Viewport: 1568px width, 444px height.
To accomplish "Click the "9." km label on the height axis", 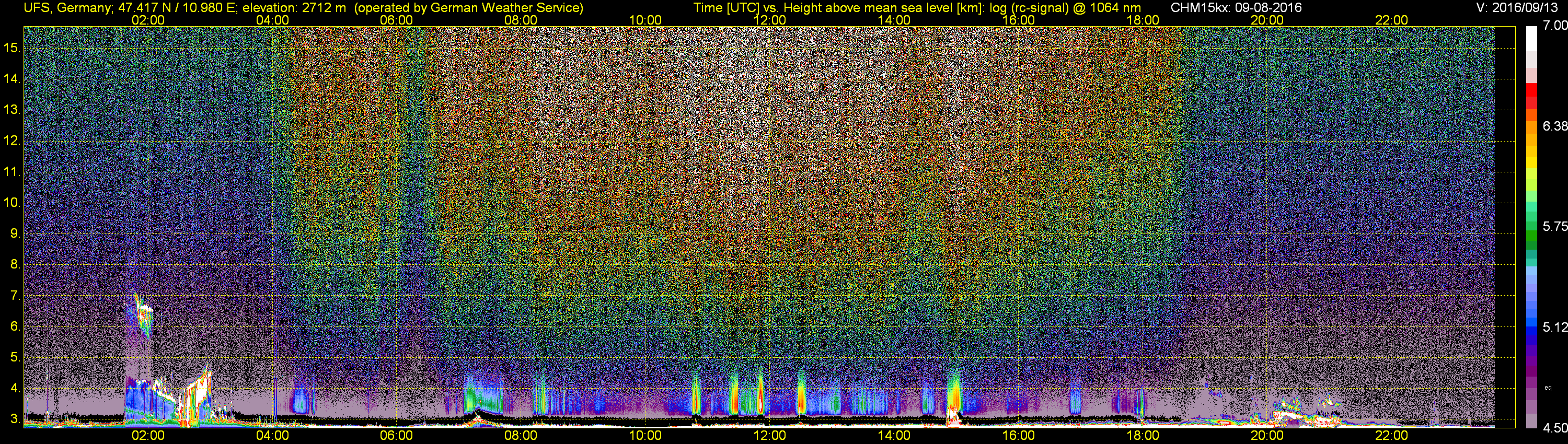I will click(x=15, y=233).
